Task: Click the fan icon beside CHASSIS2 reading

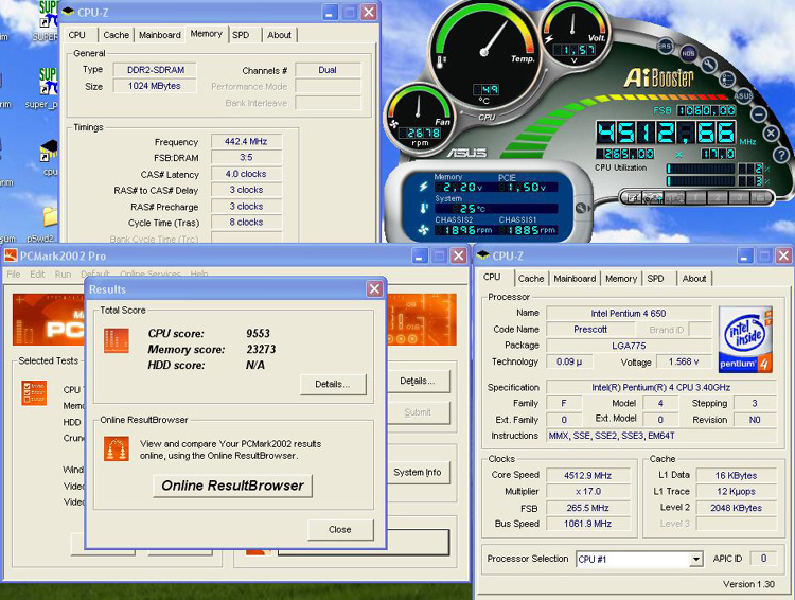Action: 423,230
